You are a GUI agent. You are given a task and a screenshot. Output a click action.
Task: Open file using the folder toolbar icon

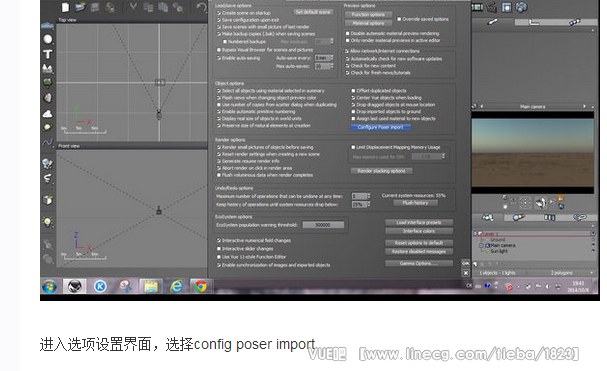(x=80, y=7)
